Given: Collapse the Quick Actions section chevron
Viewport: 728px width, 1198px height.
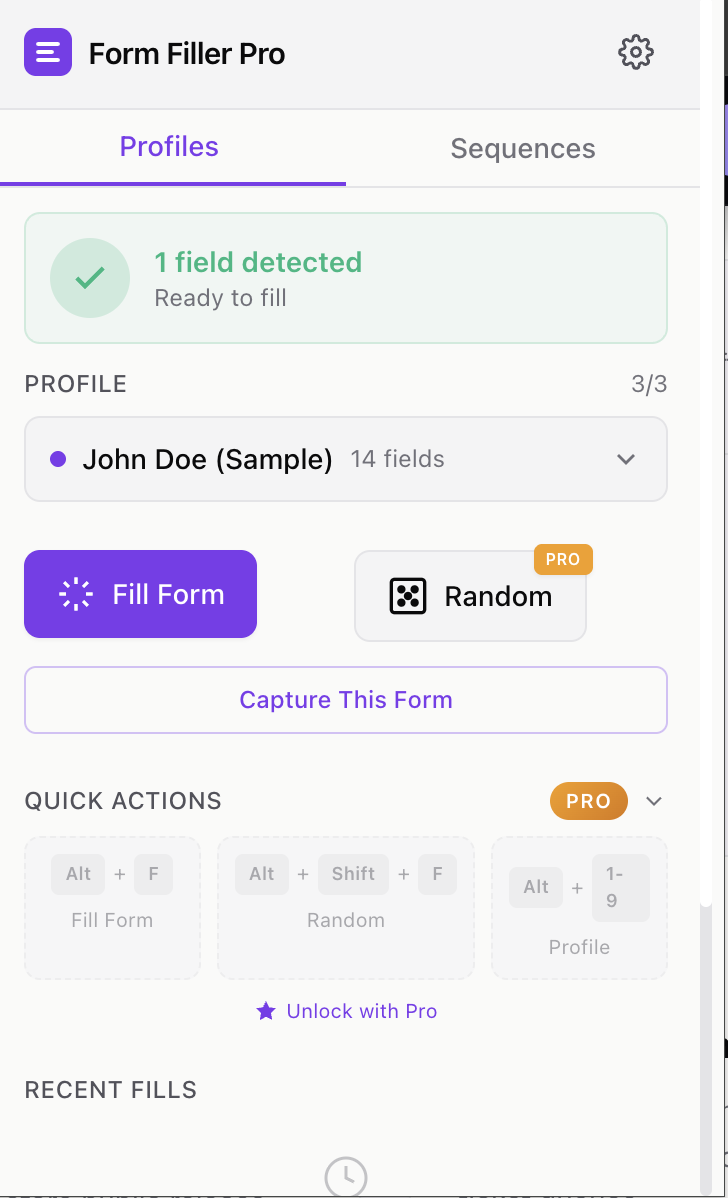Looking at the screenshot, I should (x=653, y=801).
